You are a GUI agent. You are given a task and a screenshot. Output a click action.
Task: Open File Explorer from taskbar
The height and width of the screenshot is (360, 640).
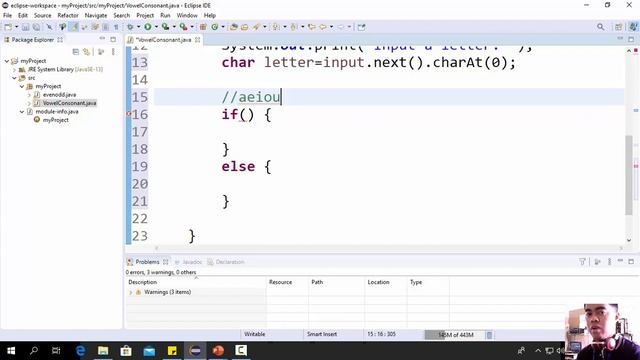[103, 350]
